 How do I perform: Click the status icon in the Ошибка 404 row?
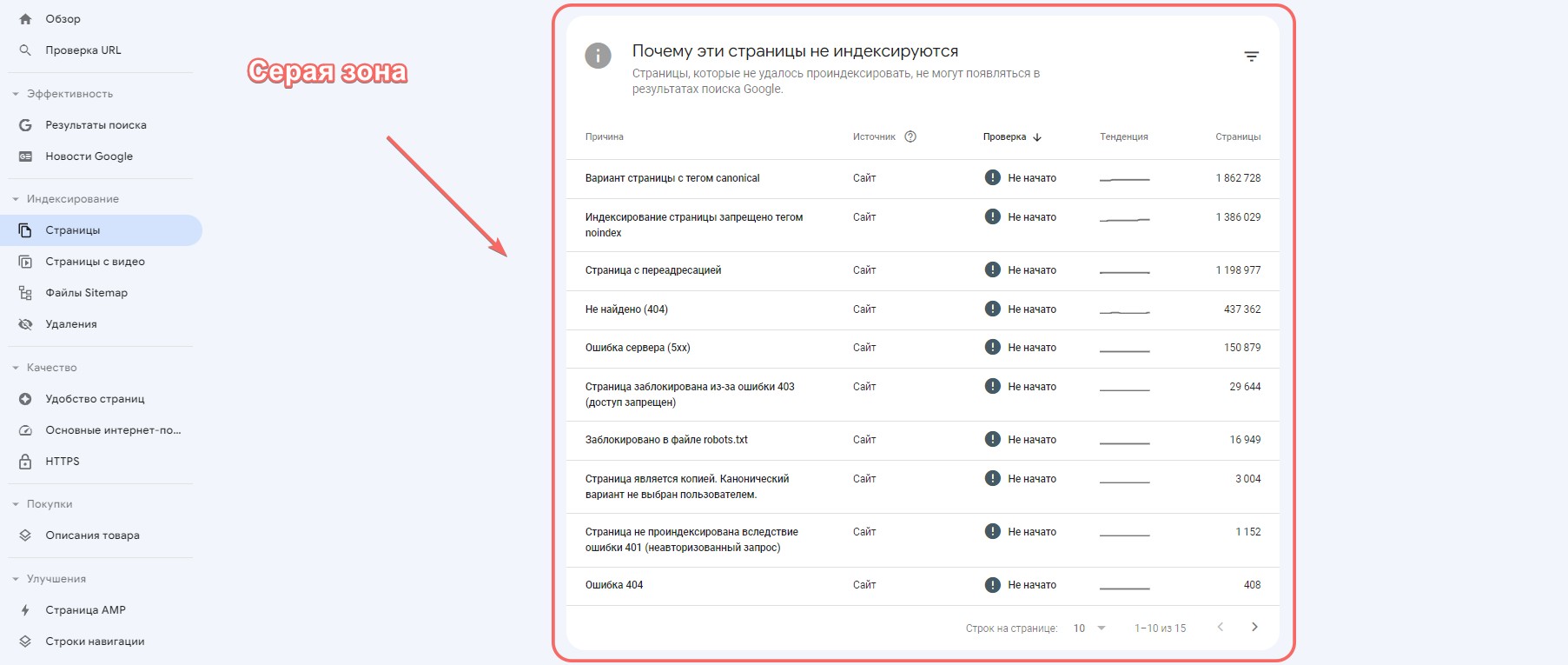993,584
